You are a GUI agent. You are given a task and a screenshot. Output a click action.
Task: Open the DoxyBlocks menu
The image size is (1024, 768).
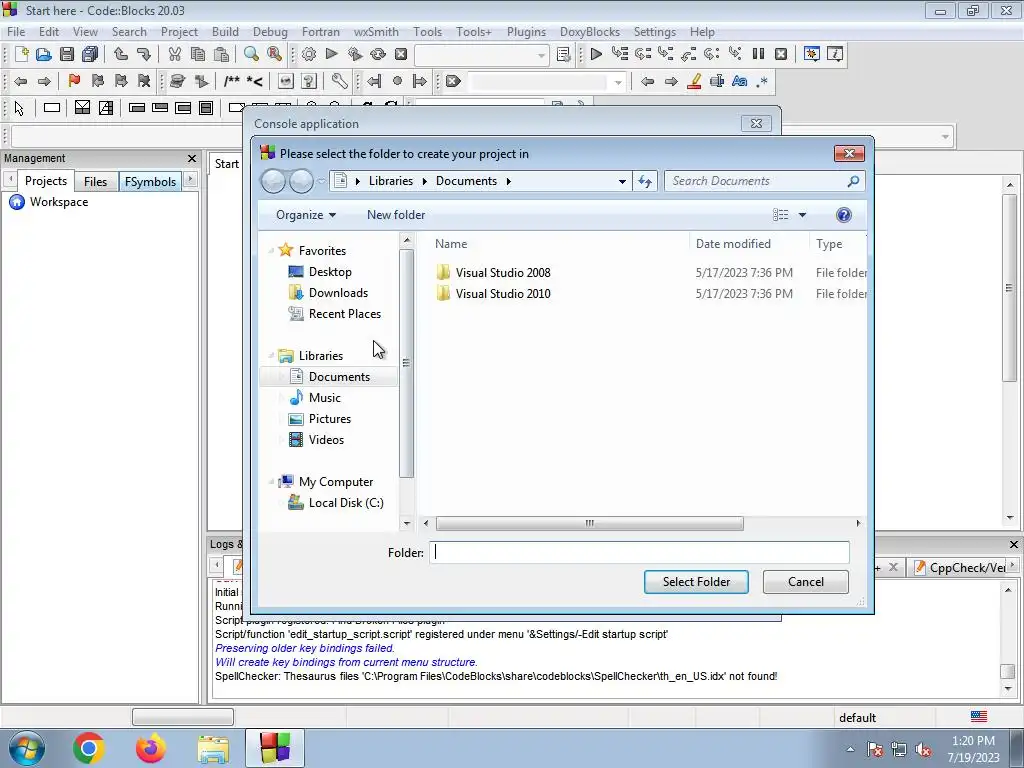pyautogui.click(x=590, y=32)
